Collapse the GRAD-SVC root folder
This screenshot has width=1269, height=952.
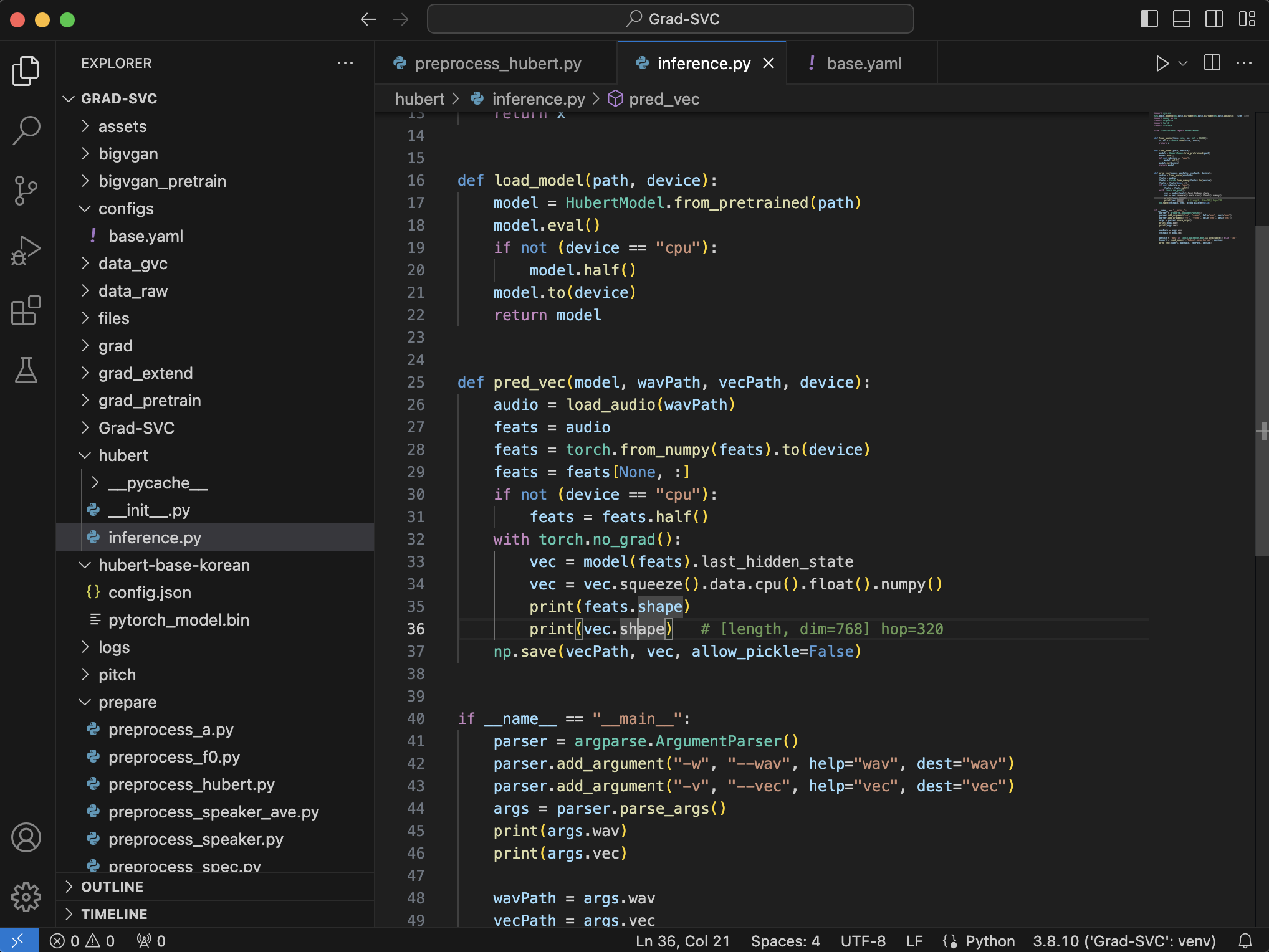(x=215, y=98)
